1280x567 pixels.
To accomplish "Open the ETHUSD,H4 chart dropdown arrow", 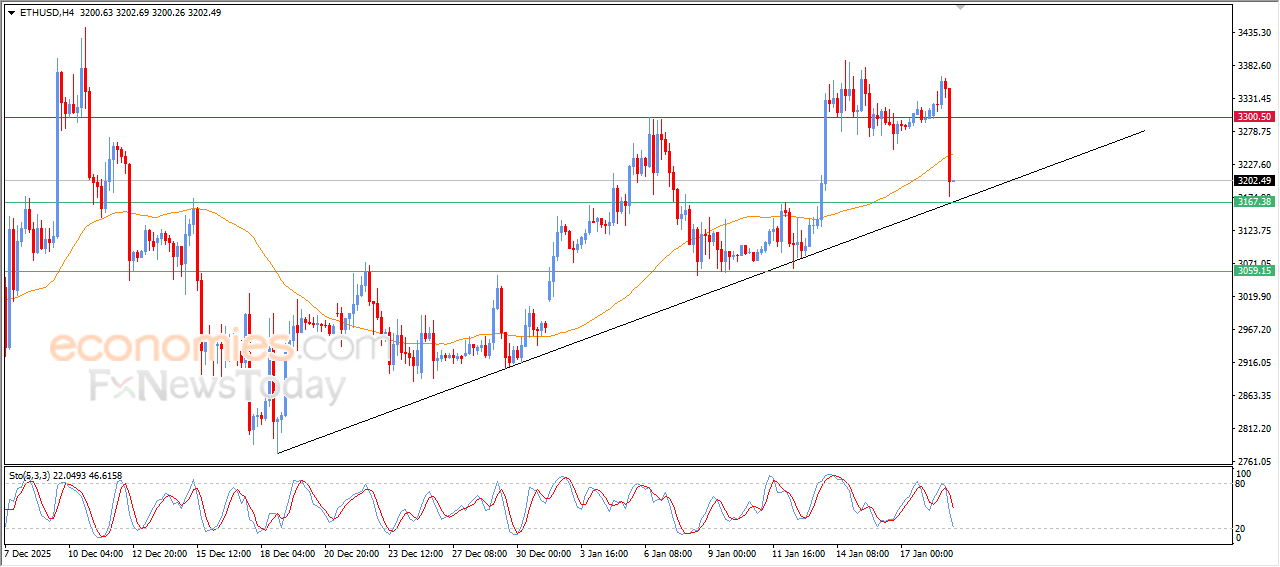I will pyautogui.click(x=11, y=13).
